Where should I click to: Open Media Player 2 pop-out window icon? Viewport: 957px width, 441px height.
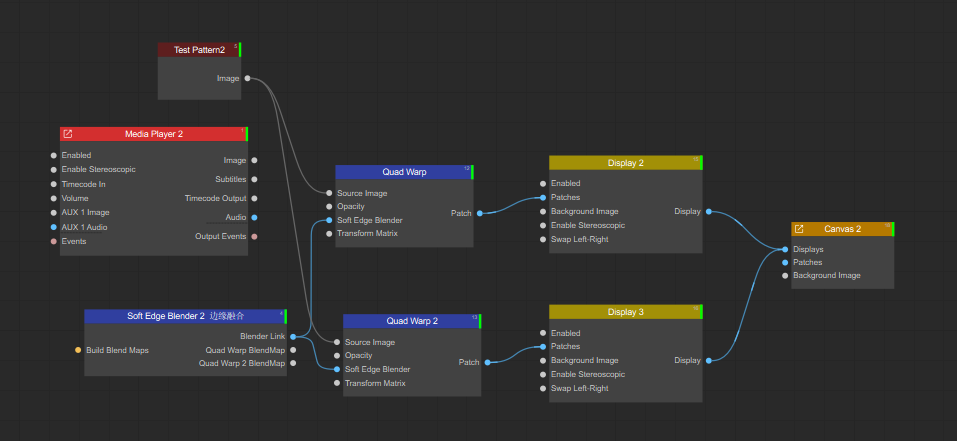68,134
